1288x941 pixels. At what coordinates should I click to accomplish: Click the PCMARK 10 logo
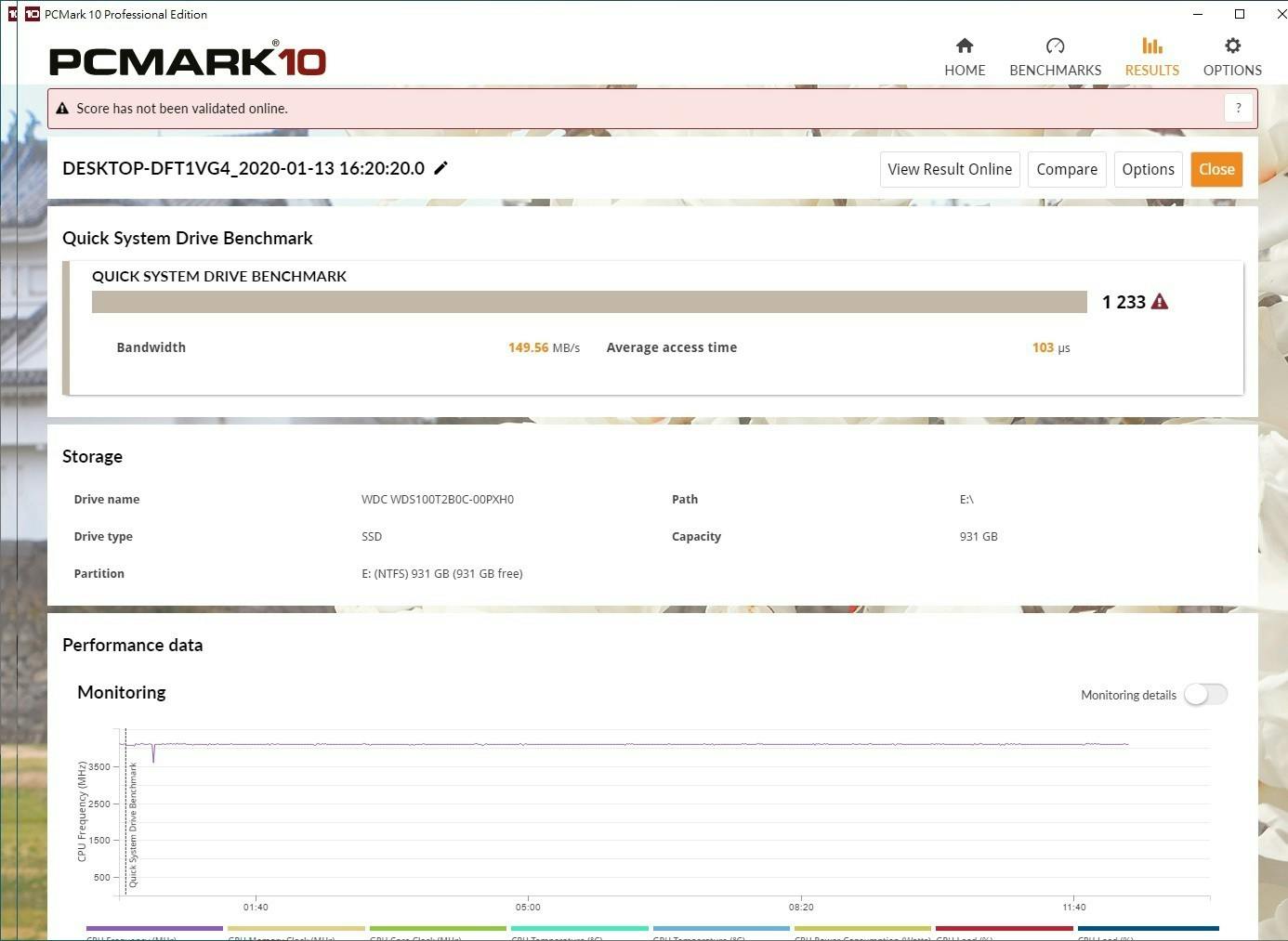click(188, 59)
